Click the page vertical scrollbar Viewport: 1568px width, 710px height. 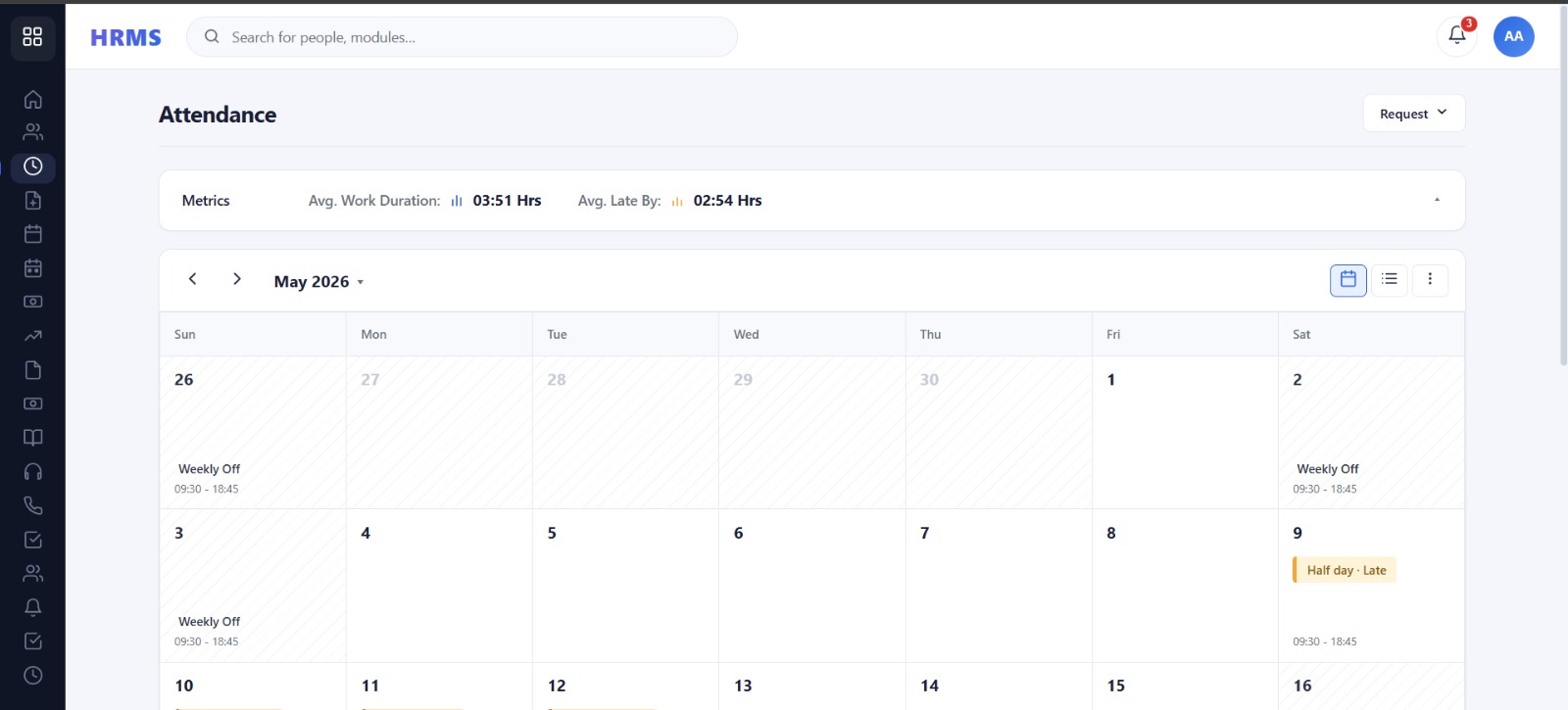pyautogui.click(x=1563, y=186)
